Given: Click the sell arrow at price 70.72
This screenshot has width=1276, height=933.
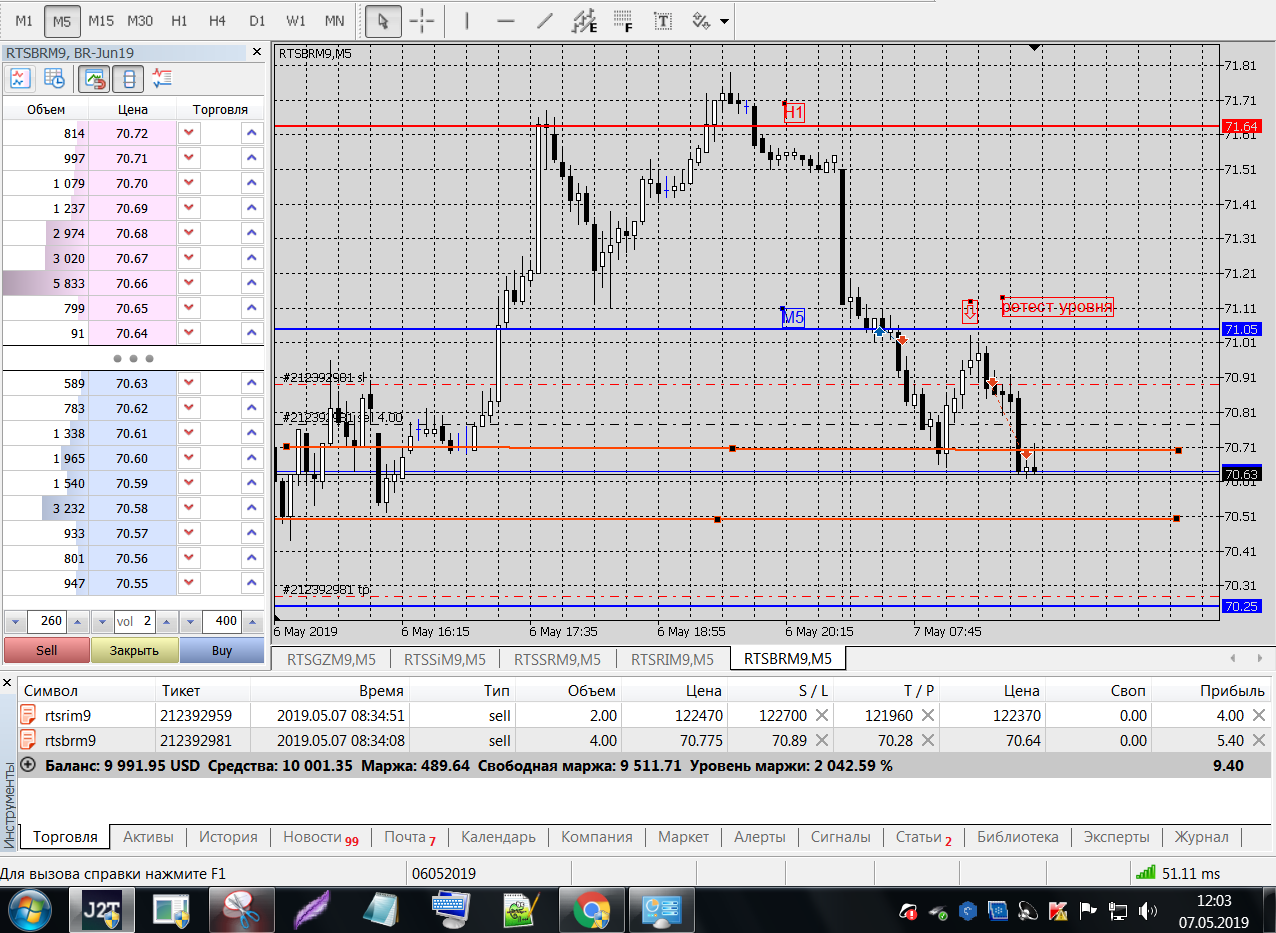Looking at the screenshot, I should coord(190,133).
